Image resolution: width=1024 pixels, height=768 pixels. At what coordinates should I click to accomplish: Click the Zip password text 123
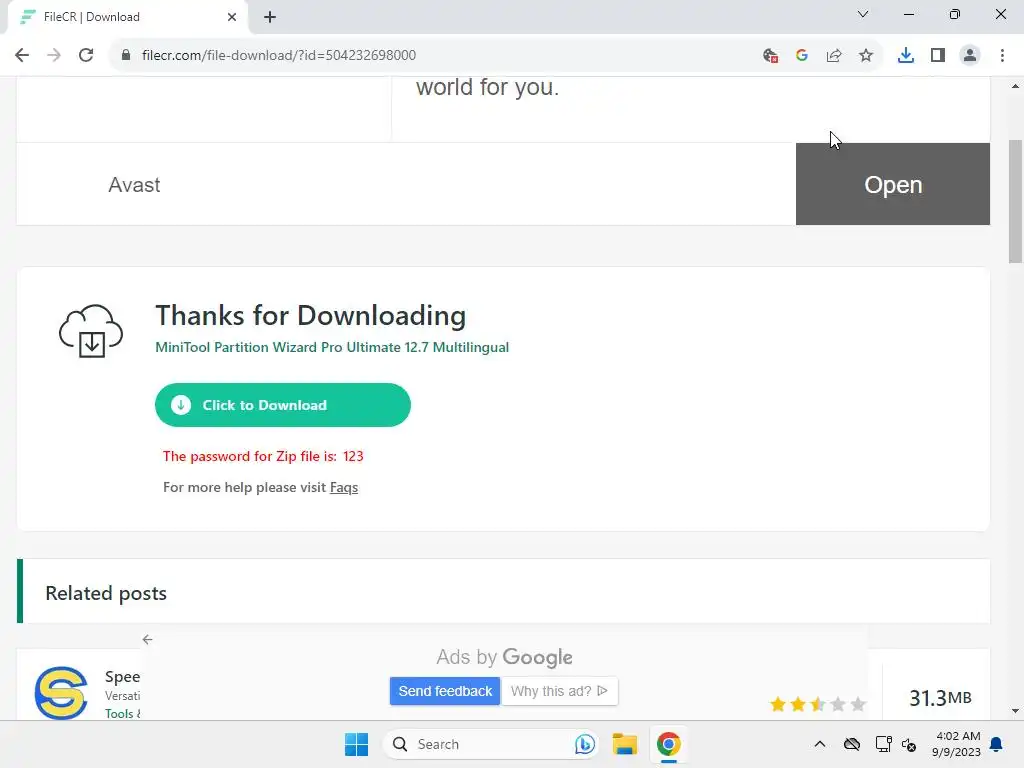353,456
